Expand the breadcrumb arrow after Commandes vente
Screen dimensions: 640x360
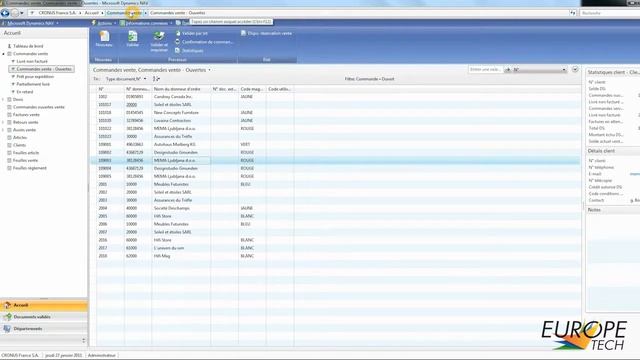145,13
